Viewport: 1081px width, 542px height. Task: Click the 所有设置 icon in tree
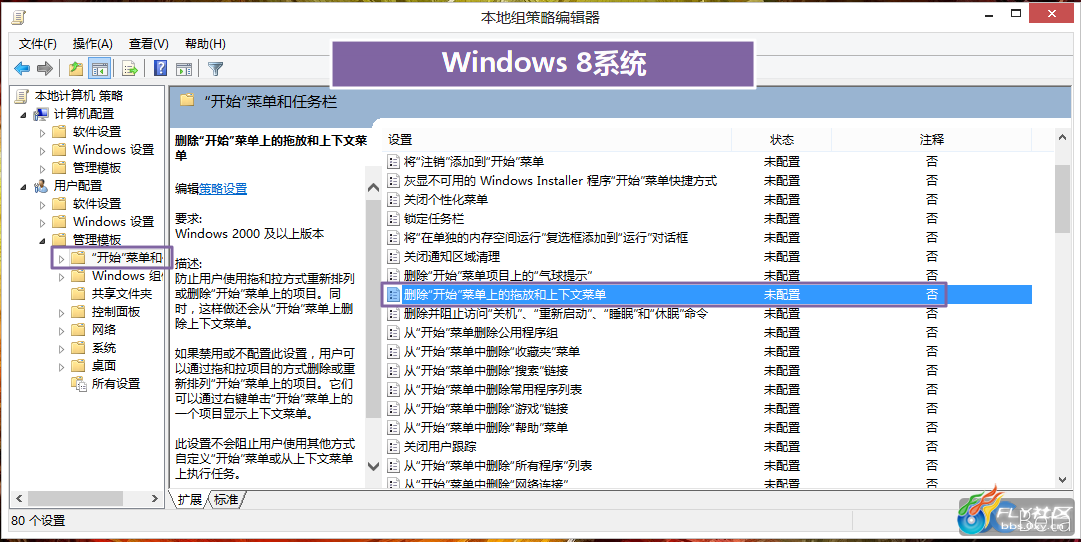(79, 383)
